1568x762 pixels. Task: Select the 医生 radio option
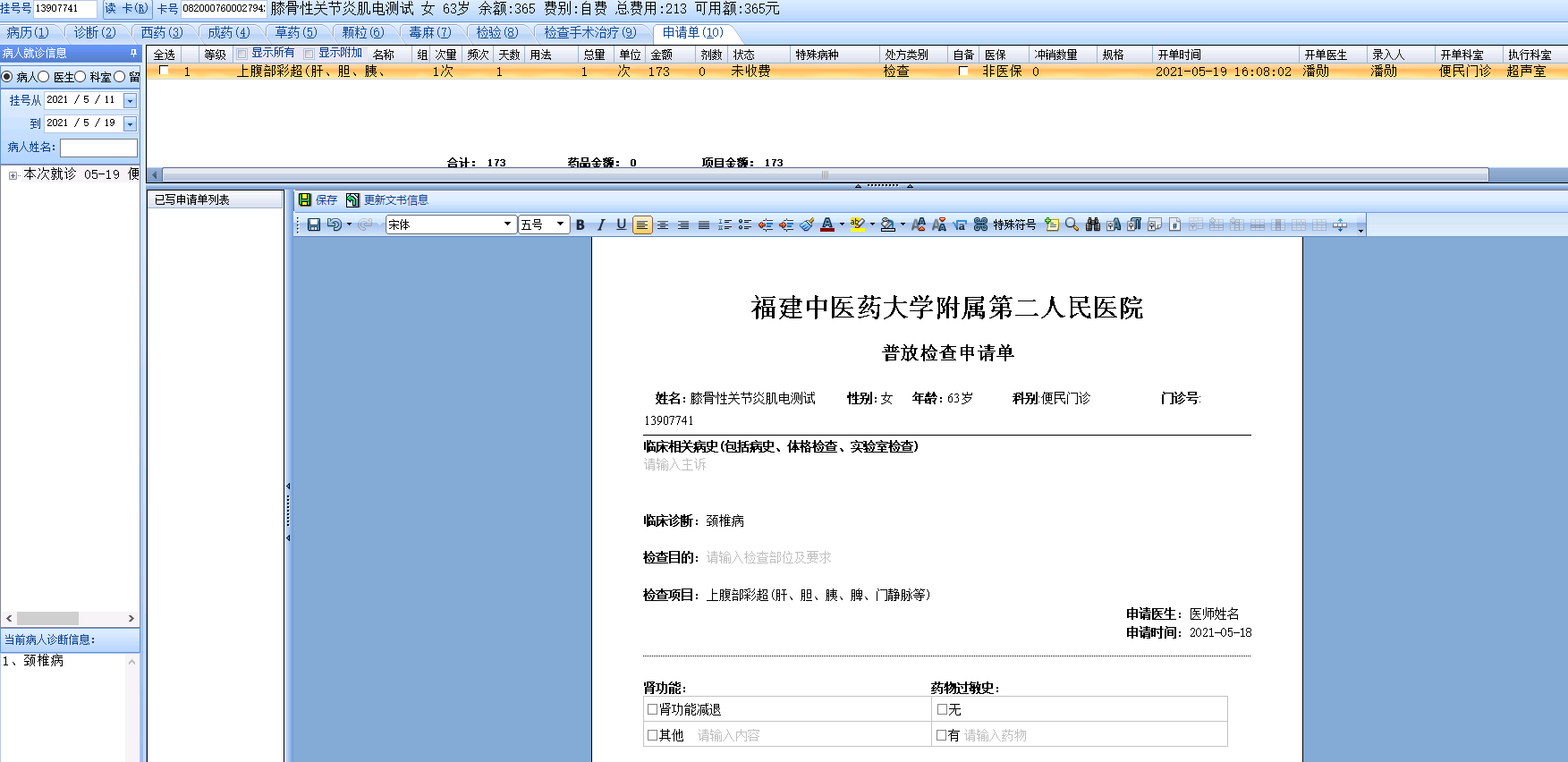tap(43, 77)
